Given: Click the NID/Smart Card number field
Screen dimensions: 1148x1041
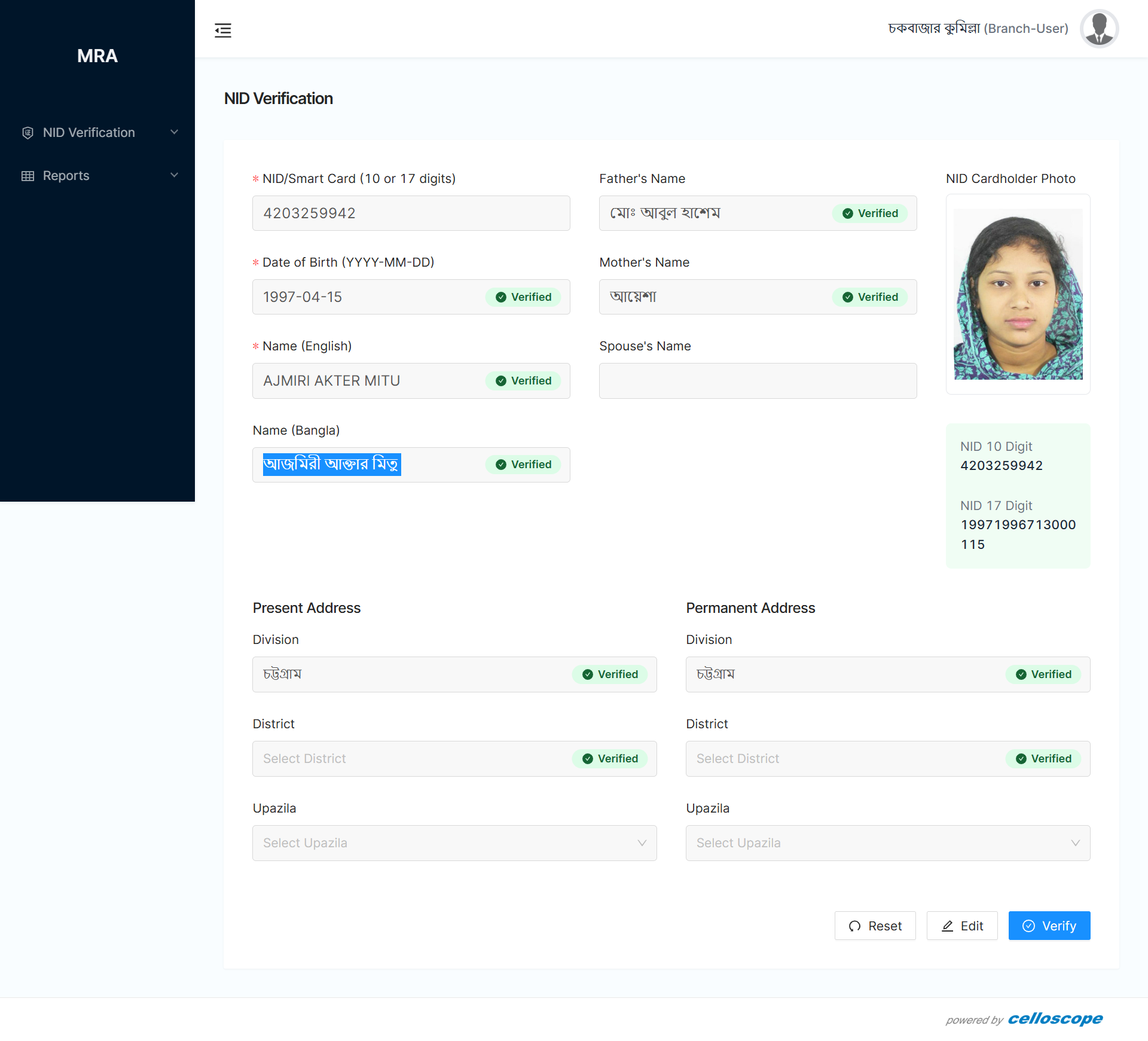Looking at the screenshot, I should pyautogui.click(x=411, y=213).
